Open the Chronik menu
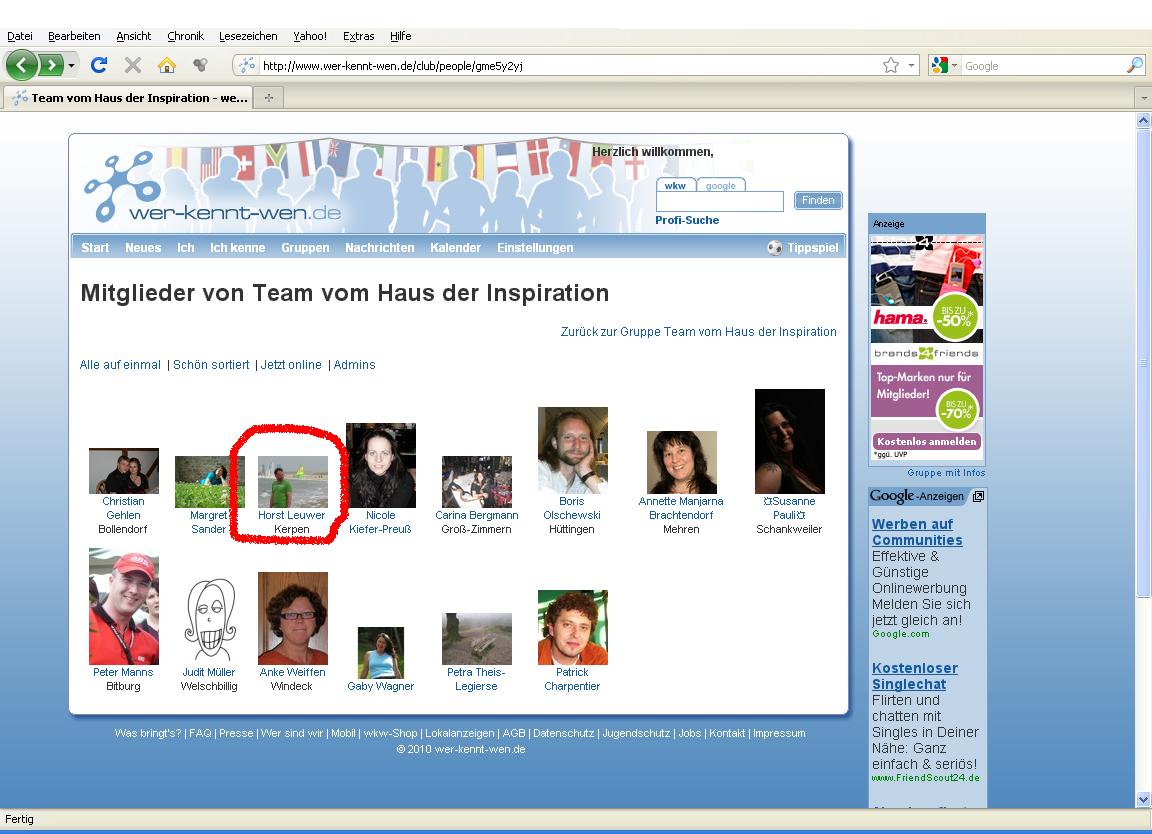Viewport: 1152px width, 834px height. pyautogui.click(x=185, y=36)
